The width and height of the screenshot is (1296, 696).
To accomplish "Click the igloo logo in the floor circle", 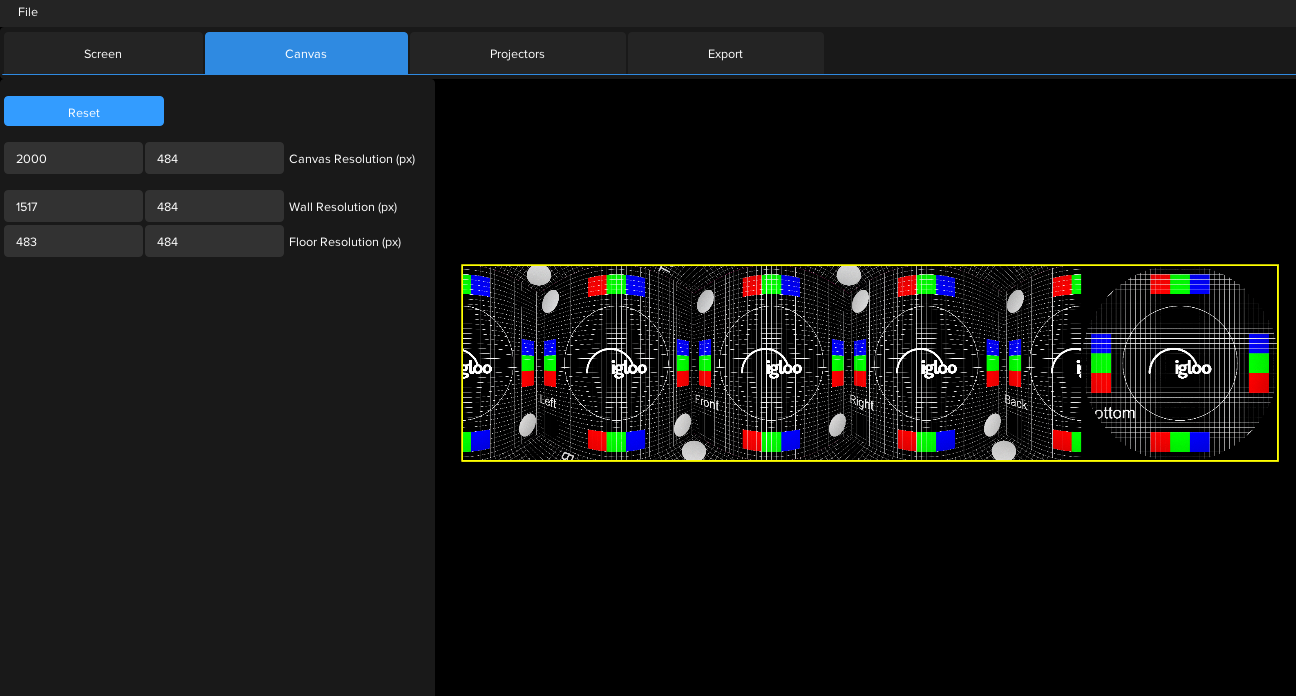I will 1192,368.
